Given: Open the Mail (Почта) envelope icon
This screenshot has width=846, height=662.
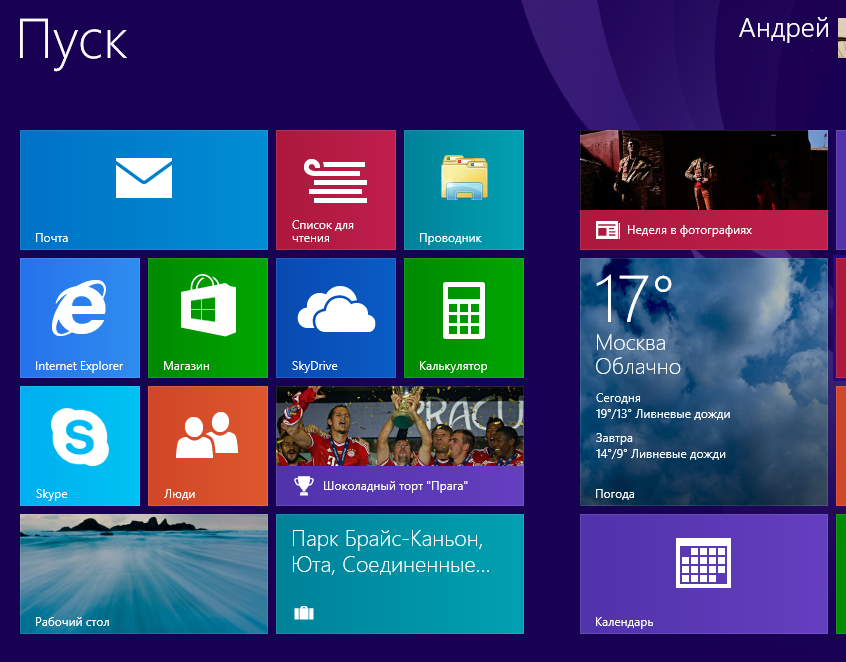Looking at the screenshot, I should (144, 178).
